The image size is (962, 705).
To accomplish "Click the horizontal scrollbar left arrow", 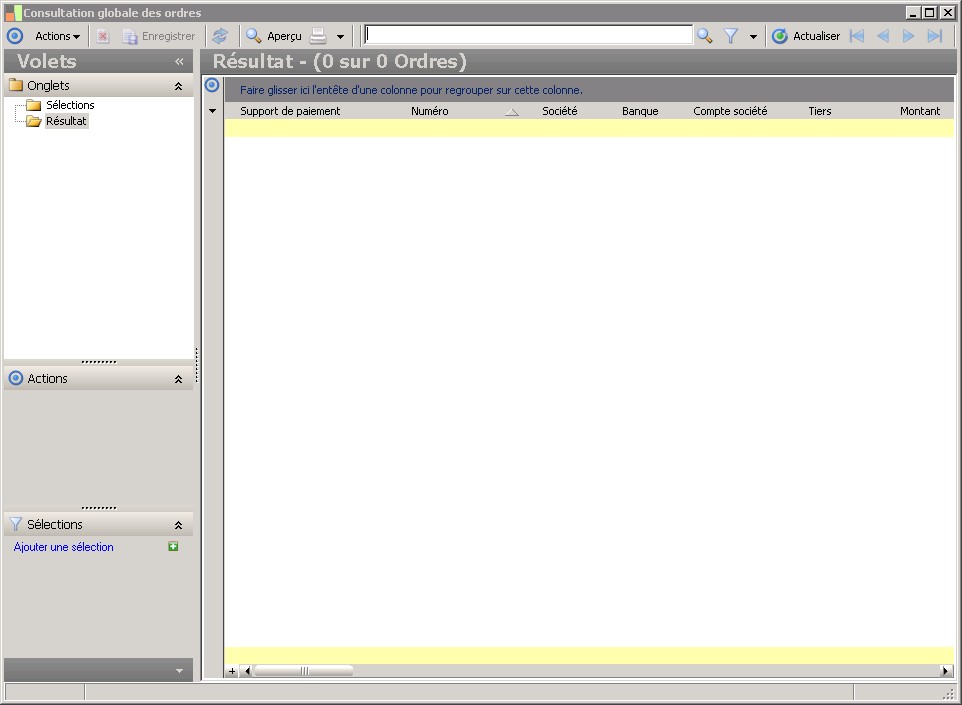I will [x=247, y=671].
